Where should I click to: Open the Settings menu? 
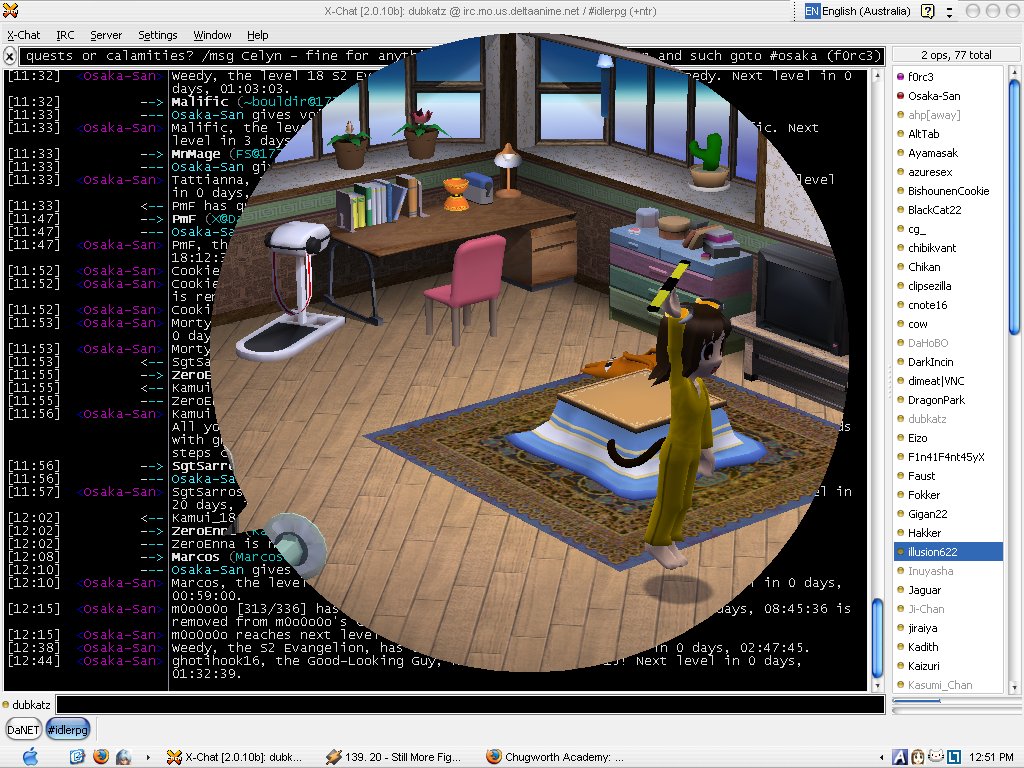pos(157,35)
